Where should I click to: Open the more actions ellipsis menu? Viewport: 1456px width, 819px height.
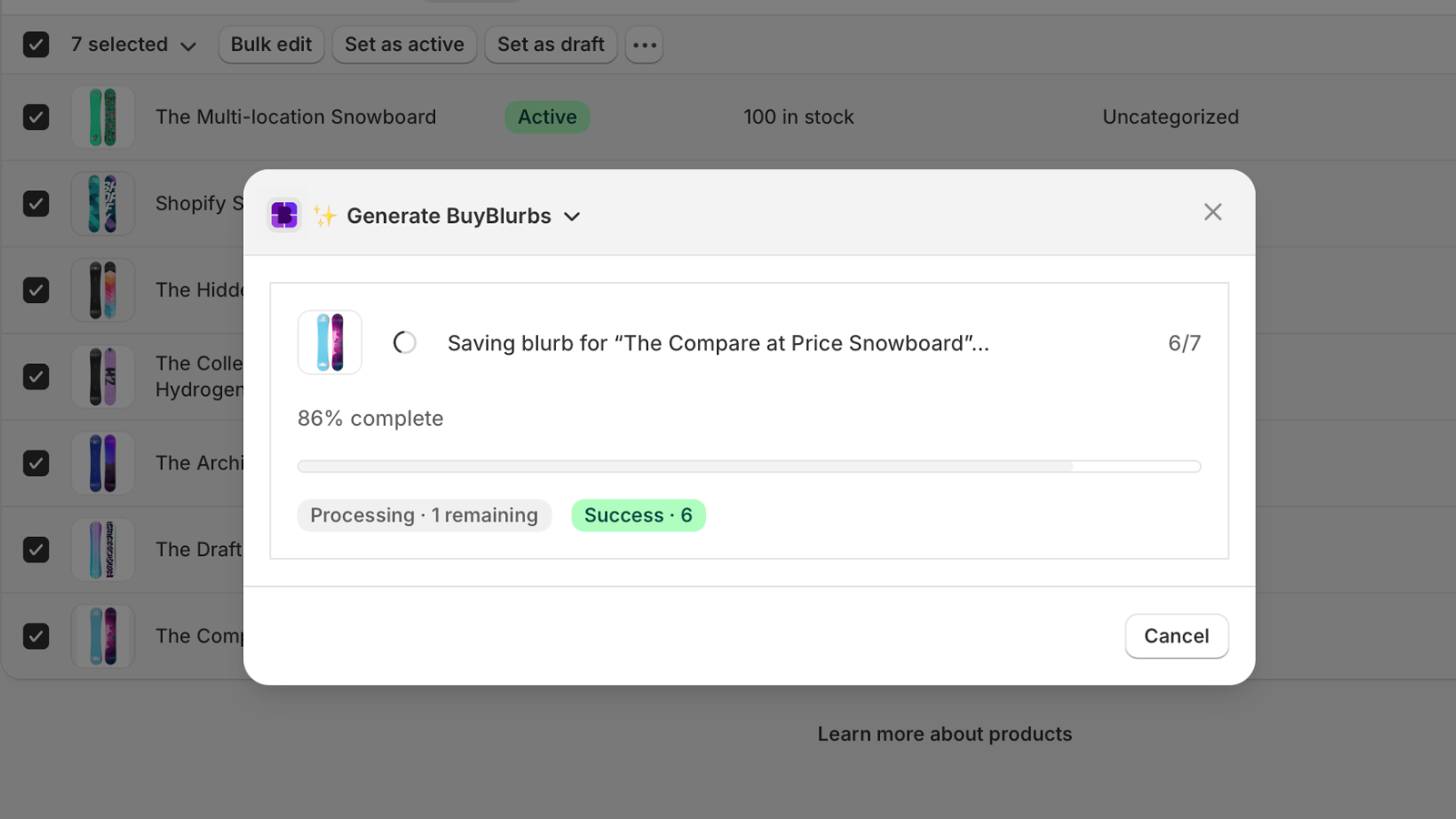(x=643, y=45)
